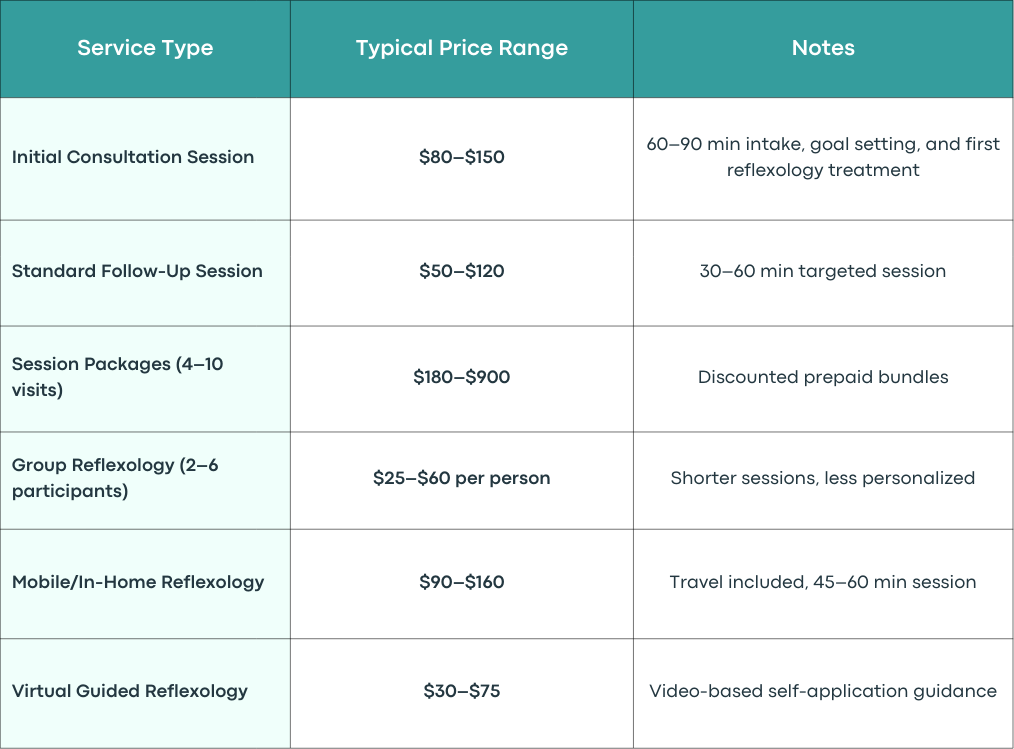Select the $90–$160 price cell
The height and width of the screenshot is (749, 1014).
point(462,584)
